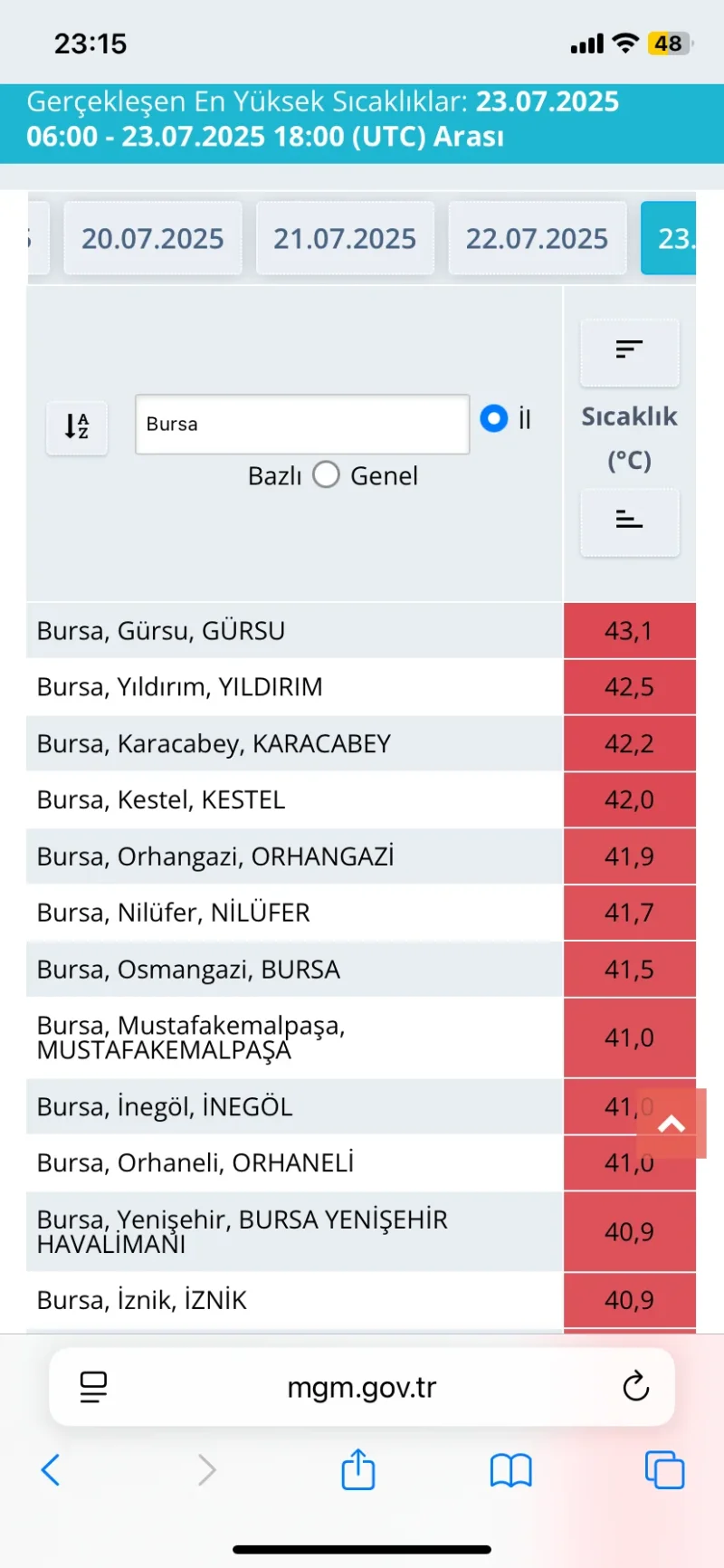The height and width of the screenshot is (1568, 724).
Task: Go back to previous page in Safari
Action: 52,1470
